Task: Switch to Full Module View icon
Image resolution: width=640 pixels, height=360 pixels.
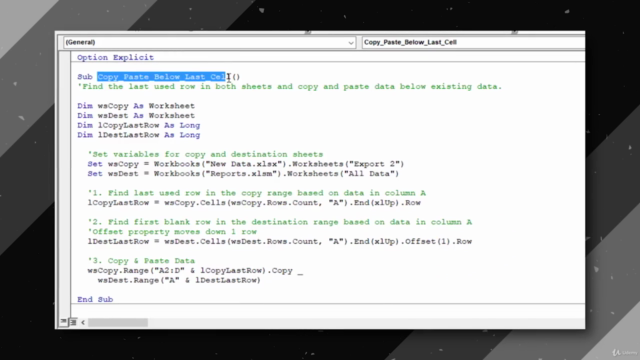Action: [73, 322]
